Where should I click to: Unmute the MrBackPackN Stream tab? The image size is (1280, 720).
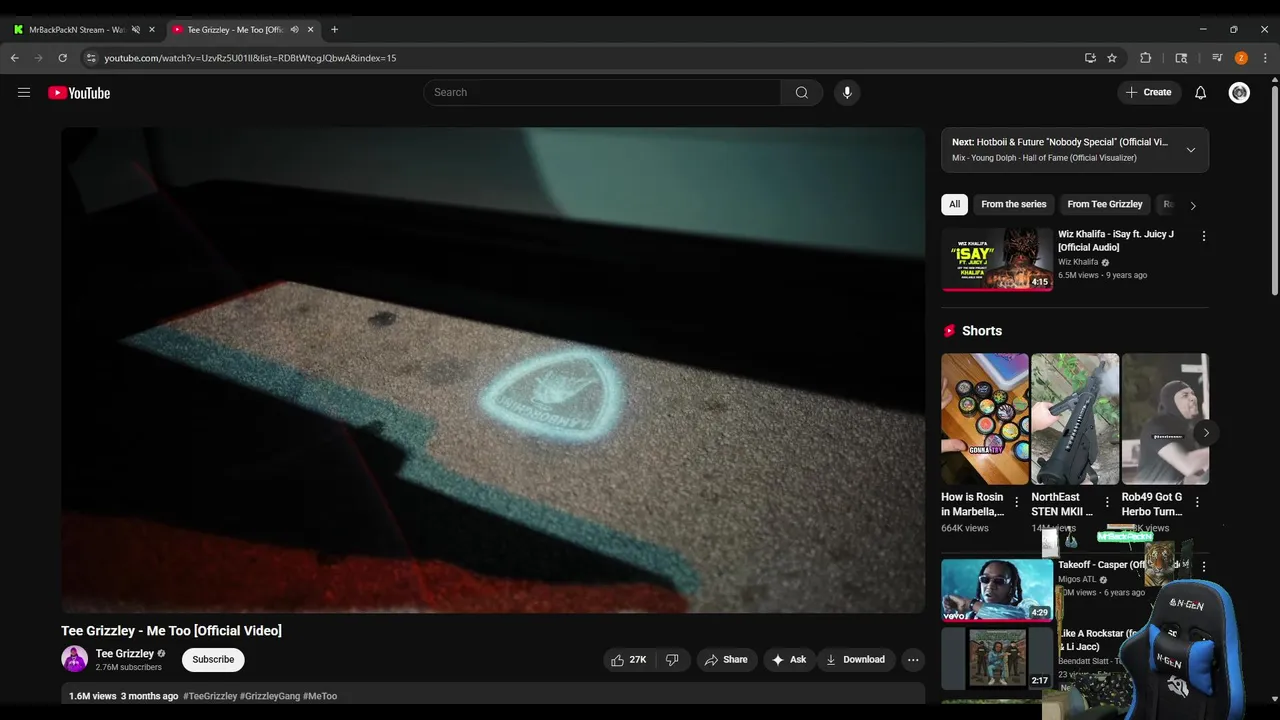[136, 29]
